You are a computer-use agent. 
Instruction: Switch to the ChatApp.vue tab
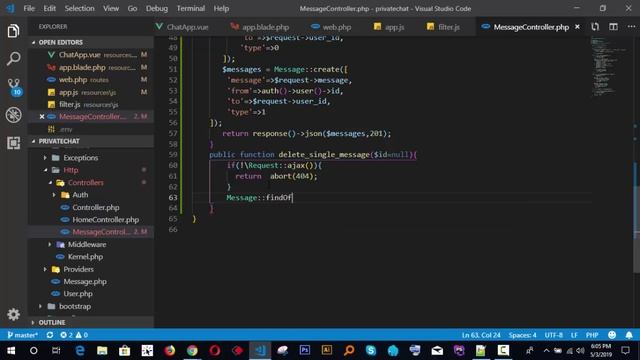[x=182, y=27]
